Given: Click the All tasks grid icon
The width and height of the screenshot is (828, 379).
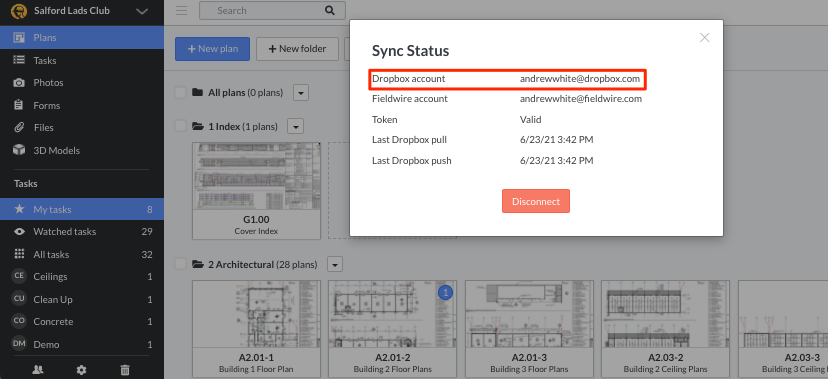Looking at the screenshot, I should (19, 254).
